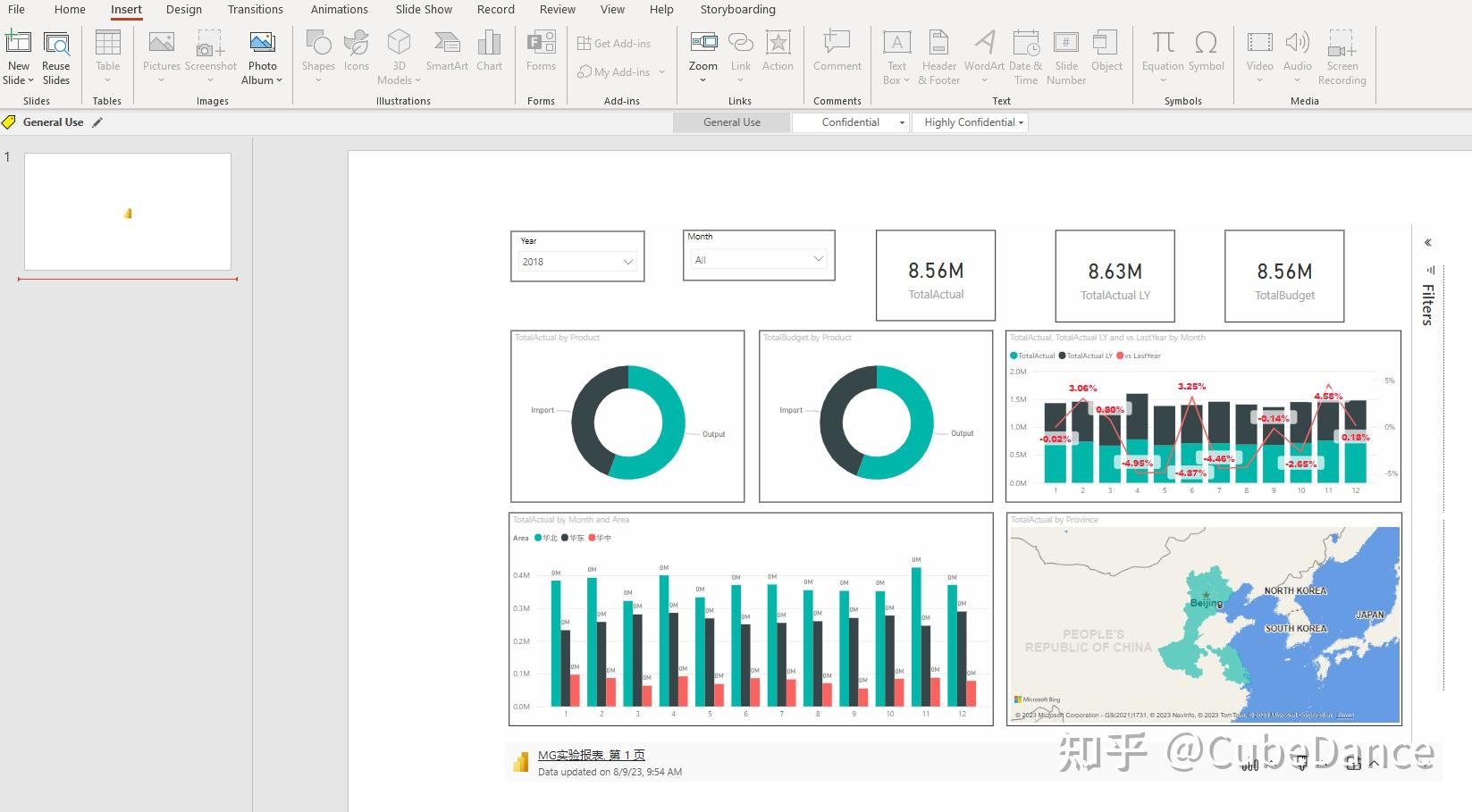1472x812 pixels.
Task: Expand the Year slicer dropdown
Action: pyautogui.click(x=628, y=262)
